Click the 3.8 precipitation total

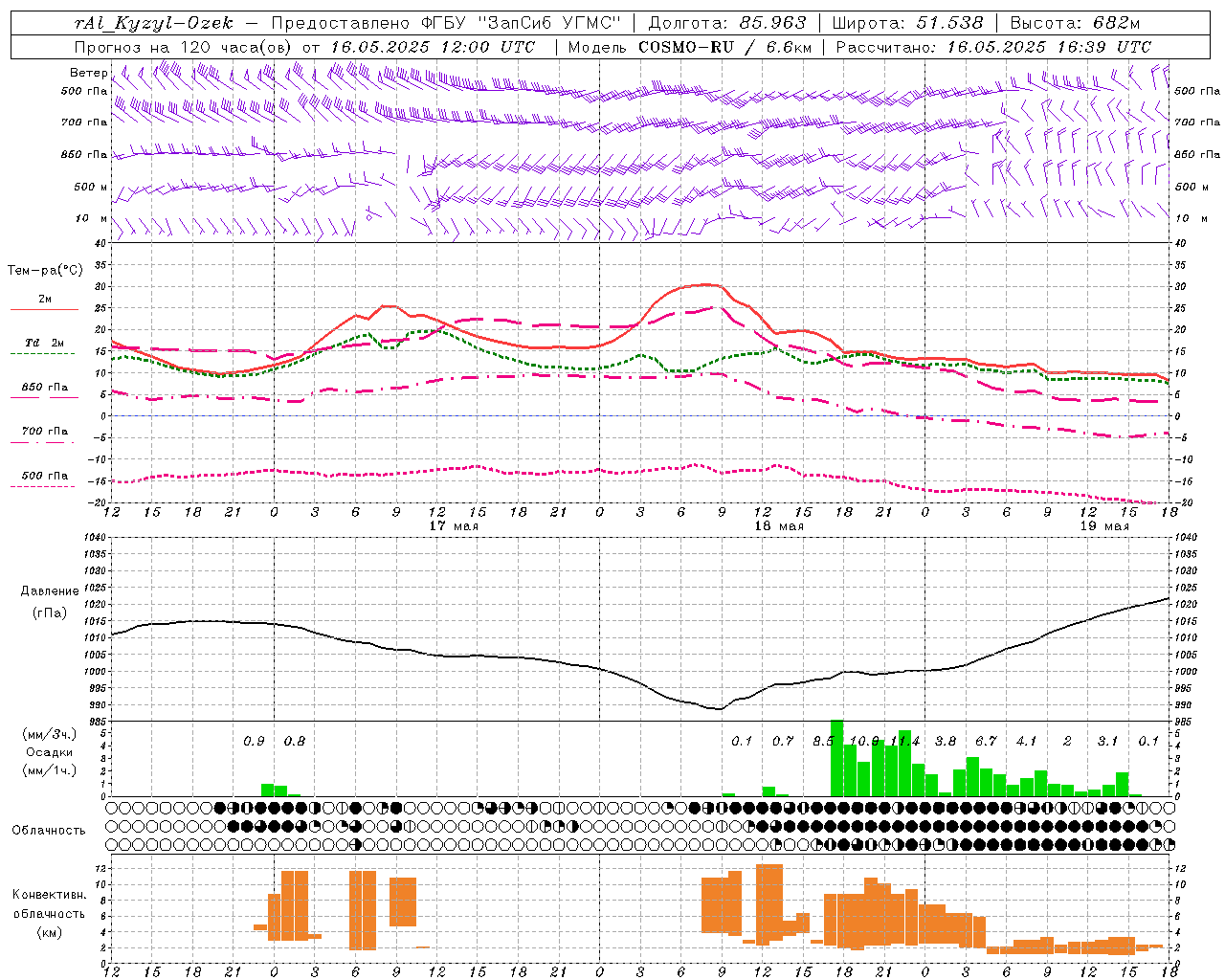[x=946, y=742]
